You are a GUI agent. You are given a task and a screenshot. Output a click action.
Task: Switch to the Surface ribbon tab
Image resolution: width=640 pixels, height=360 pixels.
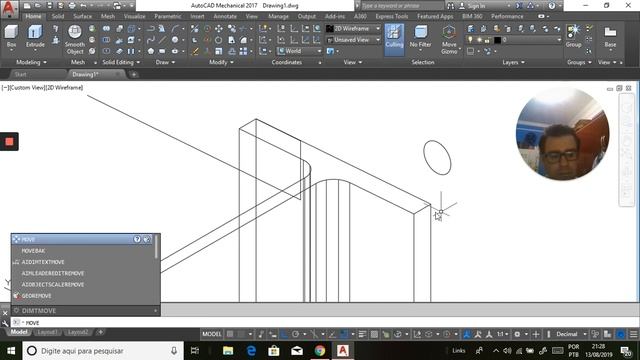click(82, 16)
